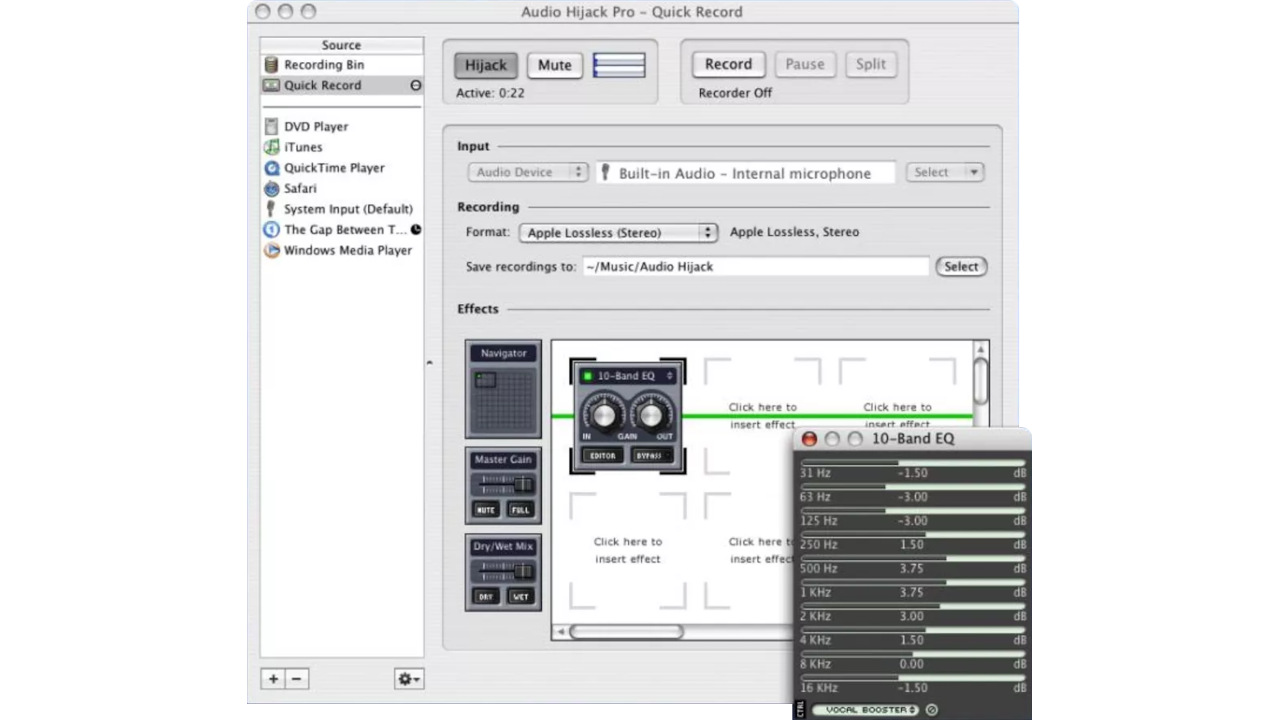
Task: Click the IN gain knob
Action: 604,415
